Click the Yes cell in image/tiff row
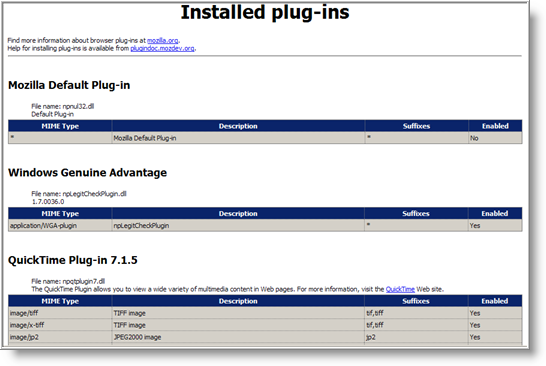546x366 pixels. [495, 313]
